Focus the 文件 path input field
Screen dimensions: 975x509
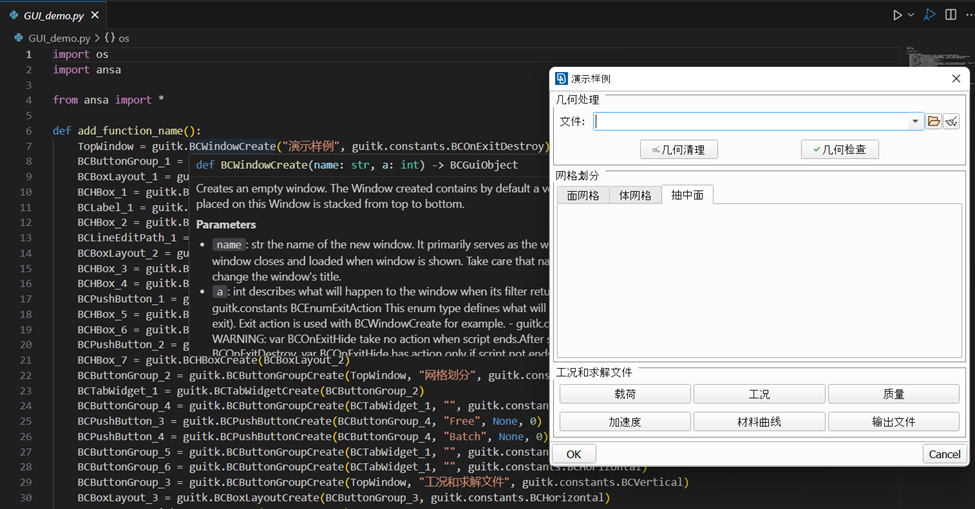coord(751,121)
